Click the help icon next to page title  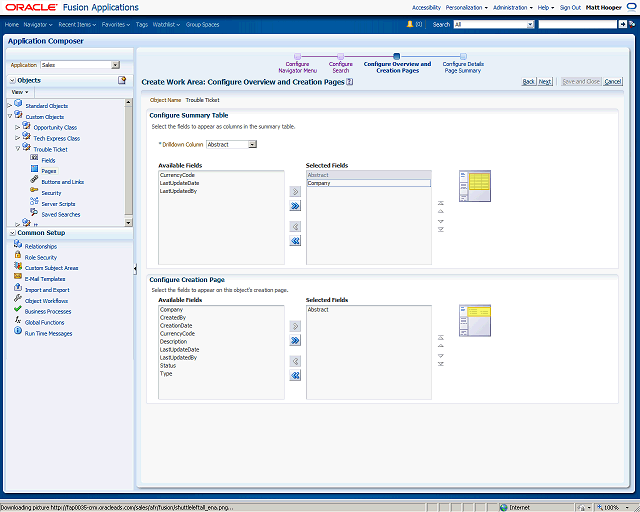coord(350,82)
